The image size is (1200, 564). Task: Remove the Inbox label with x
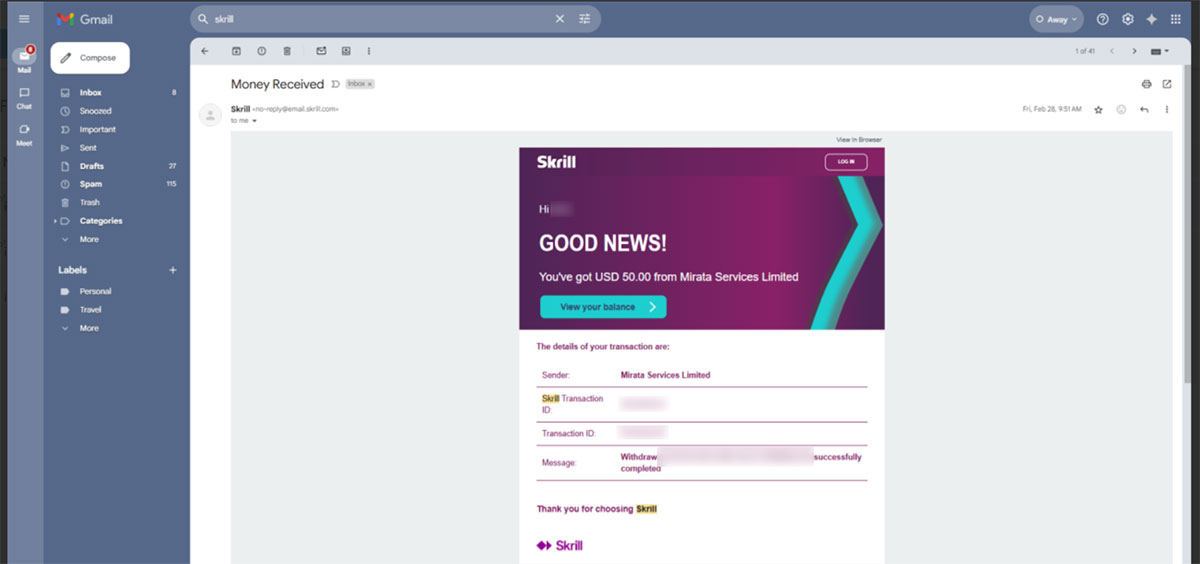370,84
